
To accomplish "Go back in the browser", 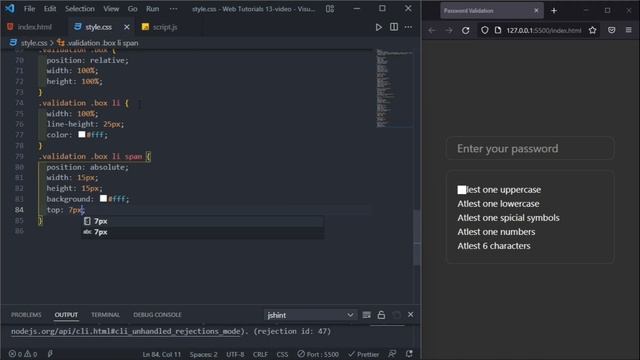I will 432,30.
